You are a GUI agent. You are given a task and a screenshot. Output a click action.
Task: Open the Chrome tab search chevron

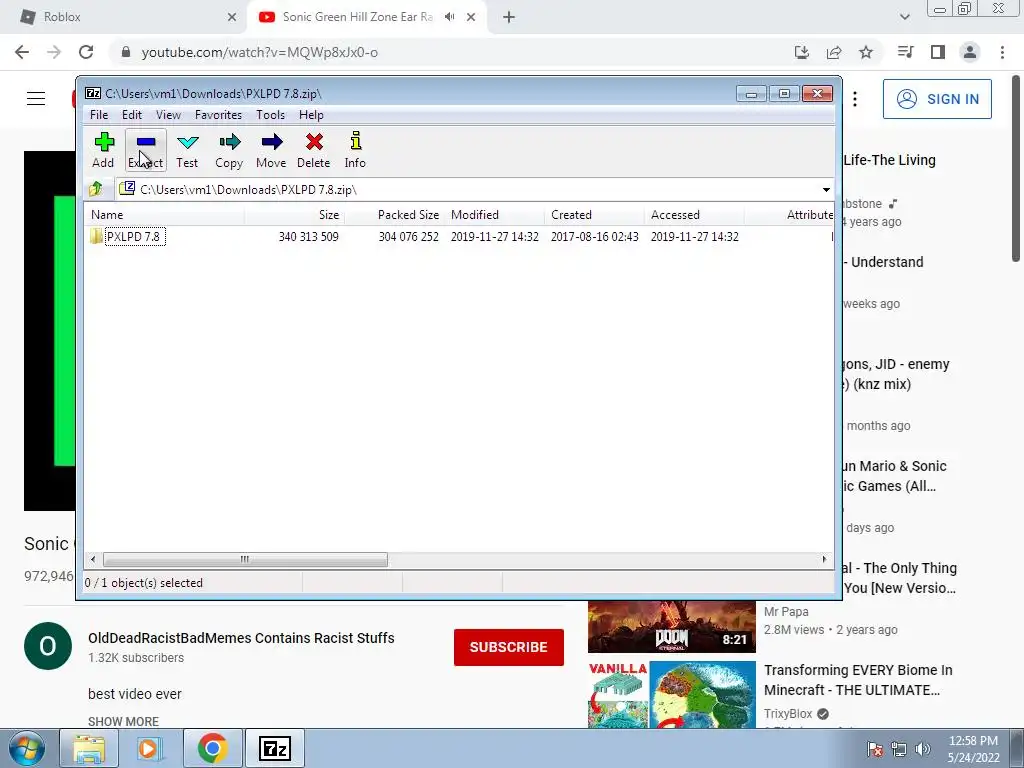pos(904,17)
